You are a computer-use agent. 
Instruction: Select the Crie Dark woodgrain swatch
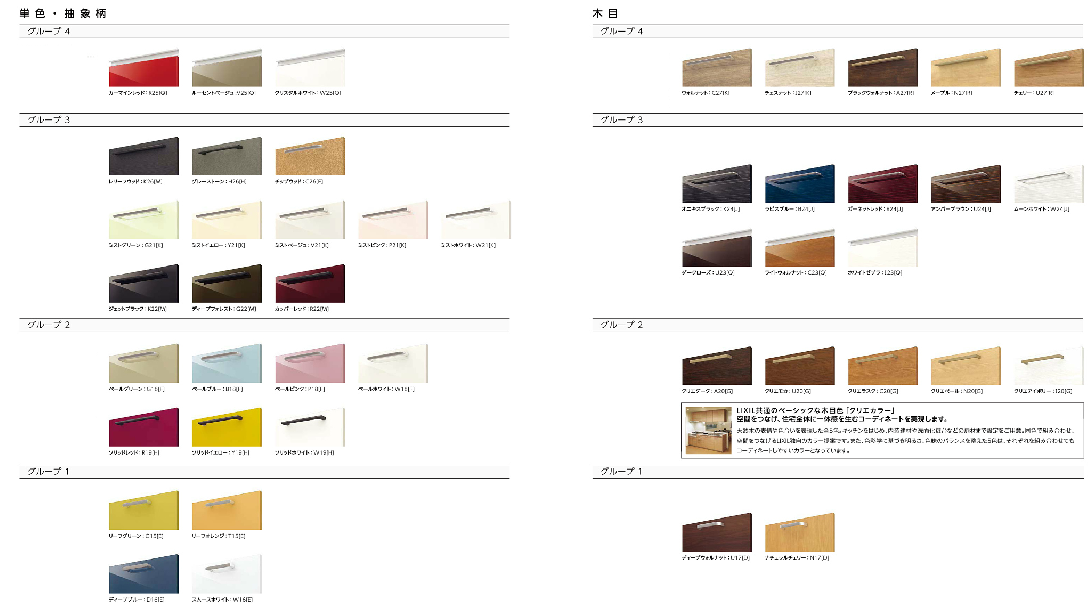coord(717,366)
